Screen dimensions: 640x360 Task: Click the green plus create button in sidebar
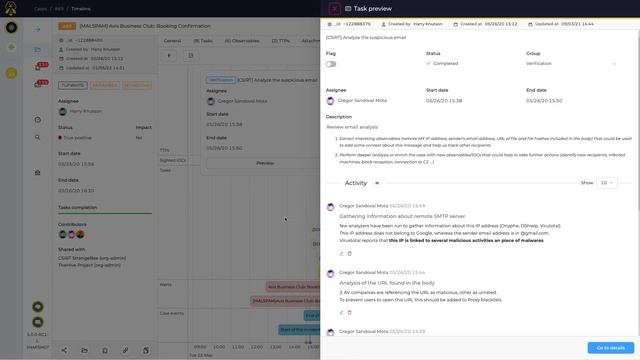coord(11,47)
